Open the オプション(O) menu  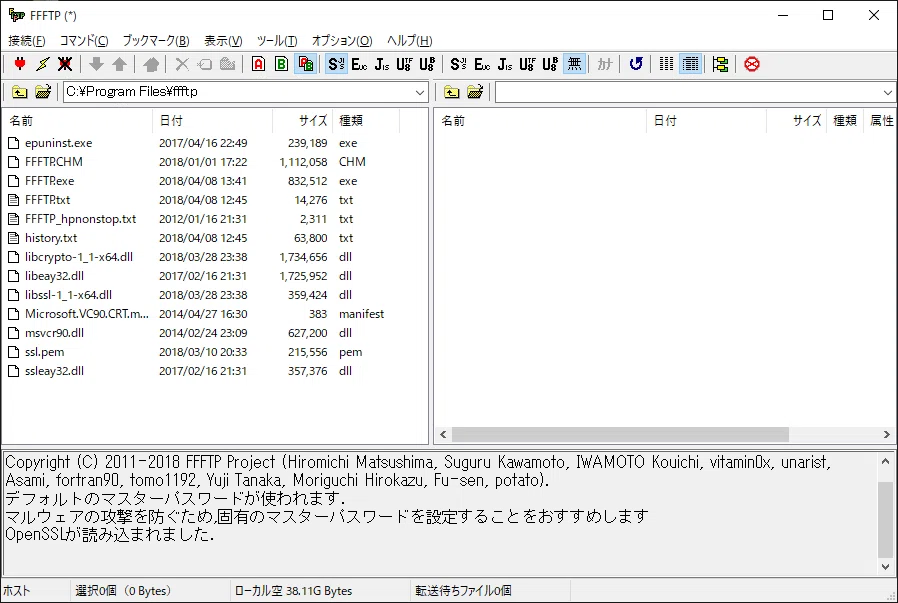[342, 41]
